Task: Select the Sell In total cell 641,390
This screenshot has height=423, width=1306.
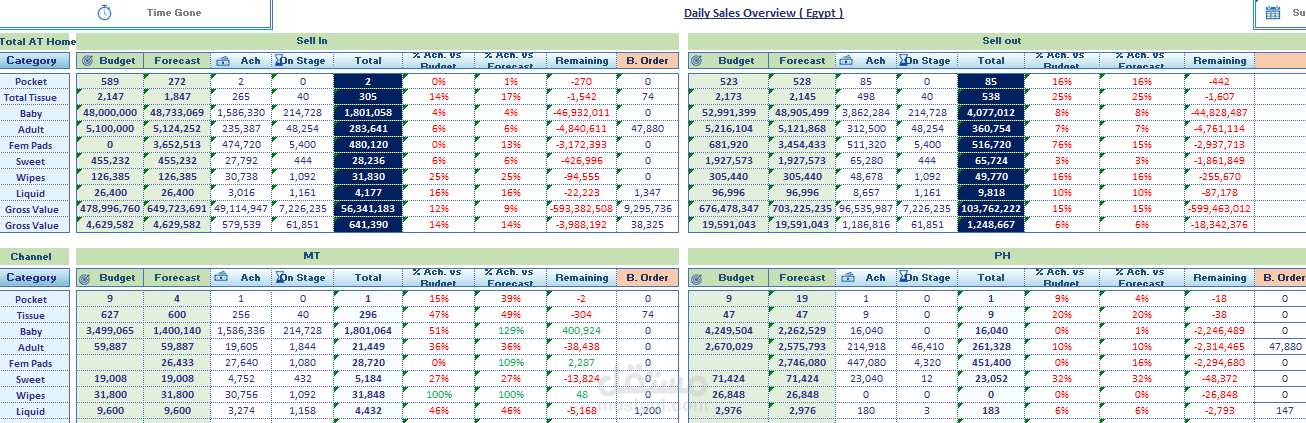Action: coord(368,226)
